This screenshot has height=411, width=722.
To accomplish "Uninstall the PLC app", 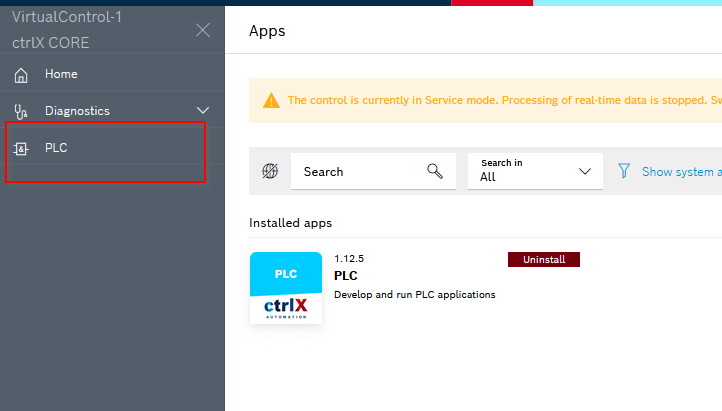I will 544,260.
